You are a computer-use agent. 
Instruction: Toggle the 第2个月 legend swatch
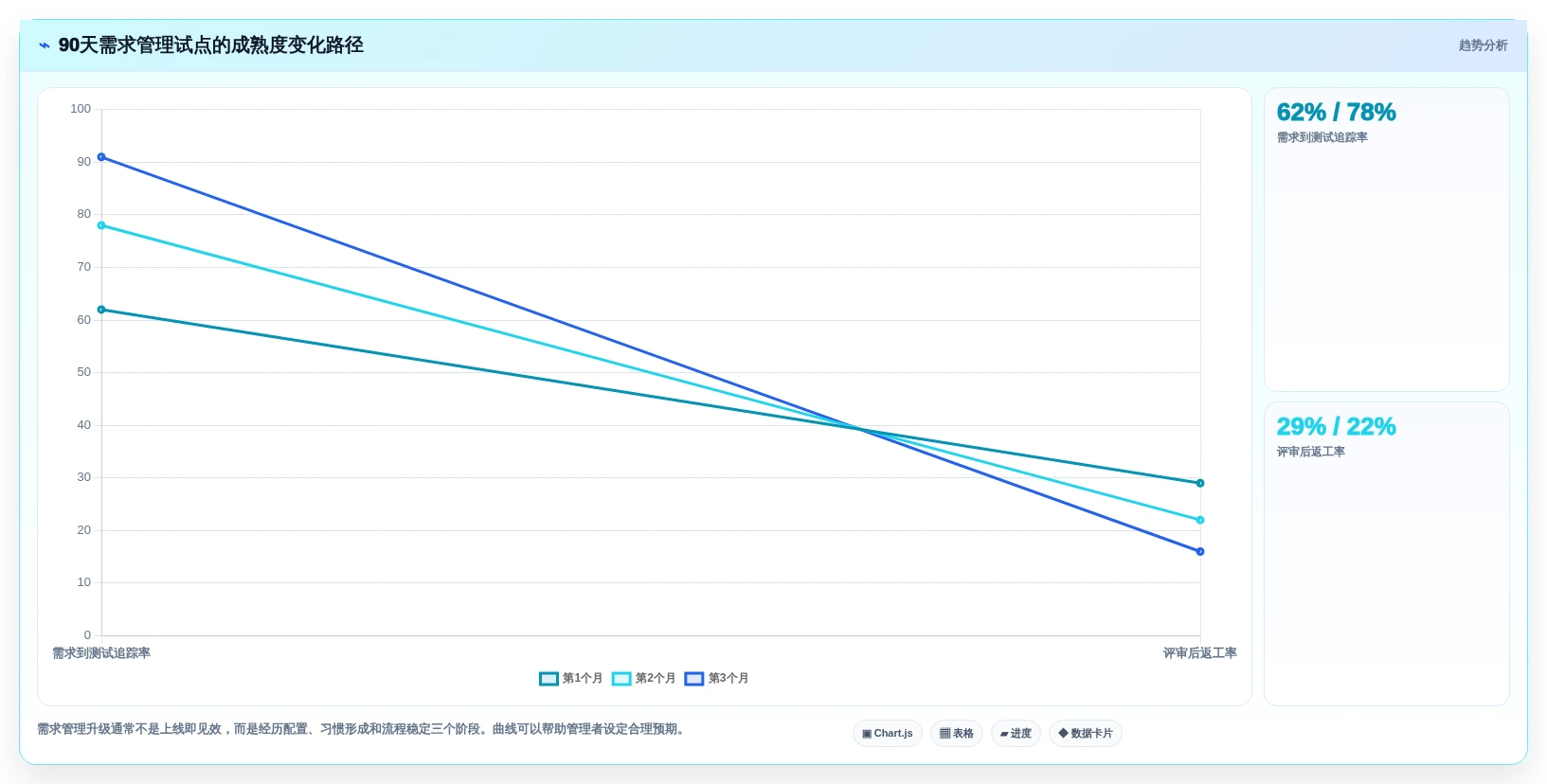click(621, 679)
